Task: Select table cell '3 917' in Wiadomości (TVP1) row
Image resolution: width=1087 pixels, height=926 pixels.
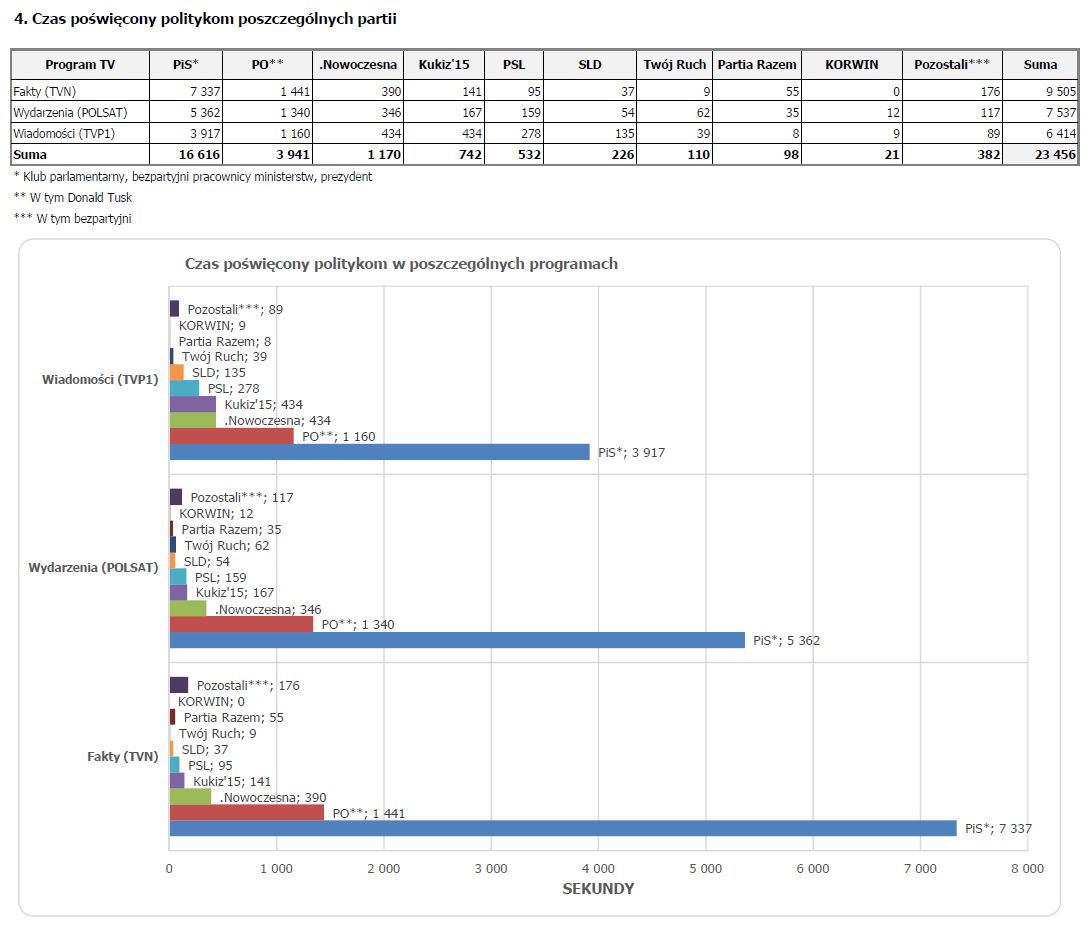Action: click(186, 133)
